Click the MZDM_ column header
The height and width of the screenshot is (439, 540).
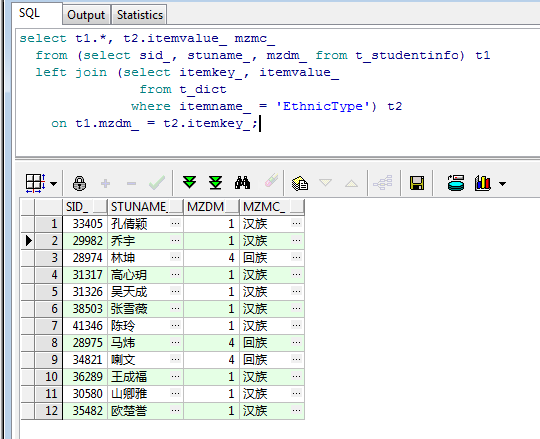pos(211,207)
